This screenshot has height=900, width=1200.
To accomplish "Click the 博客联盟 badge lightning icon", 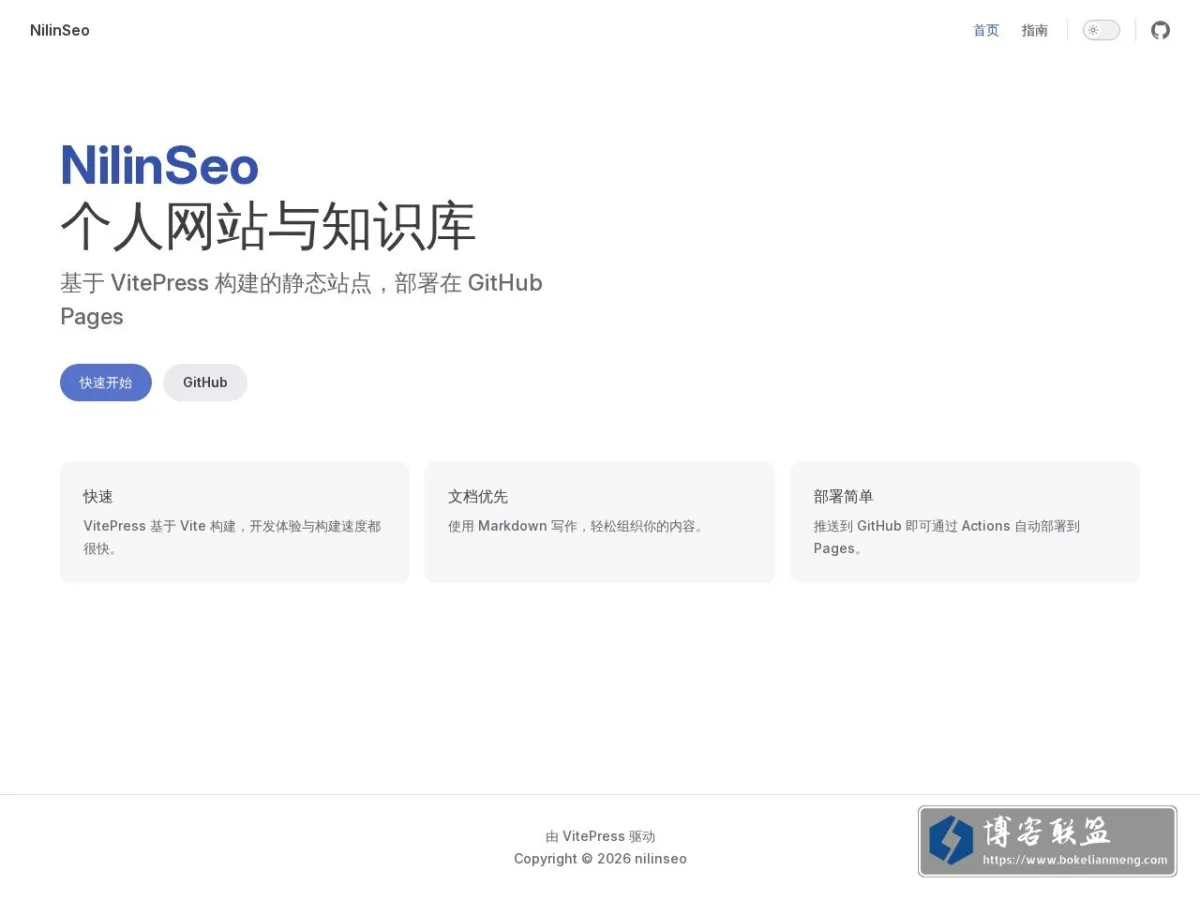I will point(951,840).
